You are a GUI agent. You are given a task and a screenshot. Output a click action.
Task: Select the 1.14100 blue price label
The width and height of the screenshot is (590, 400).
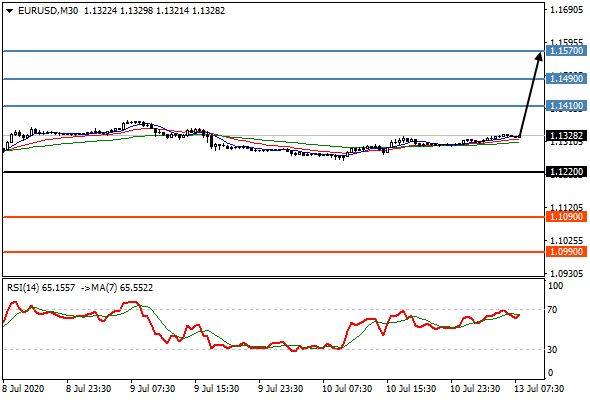point(566,106)
